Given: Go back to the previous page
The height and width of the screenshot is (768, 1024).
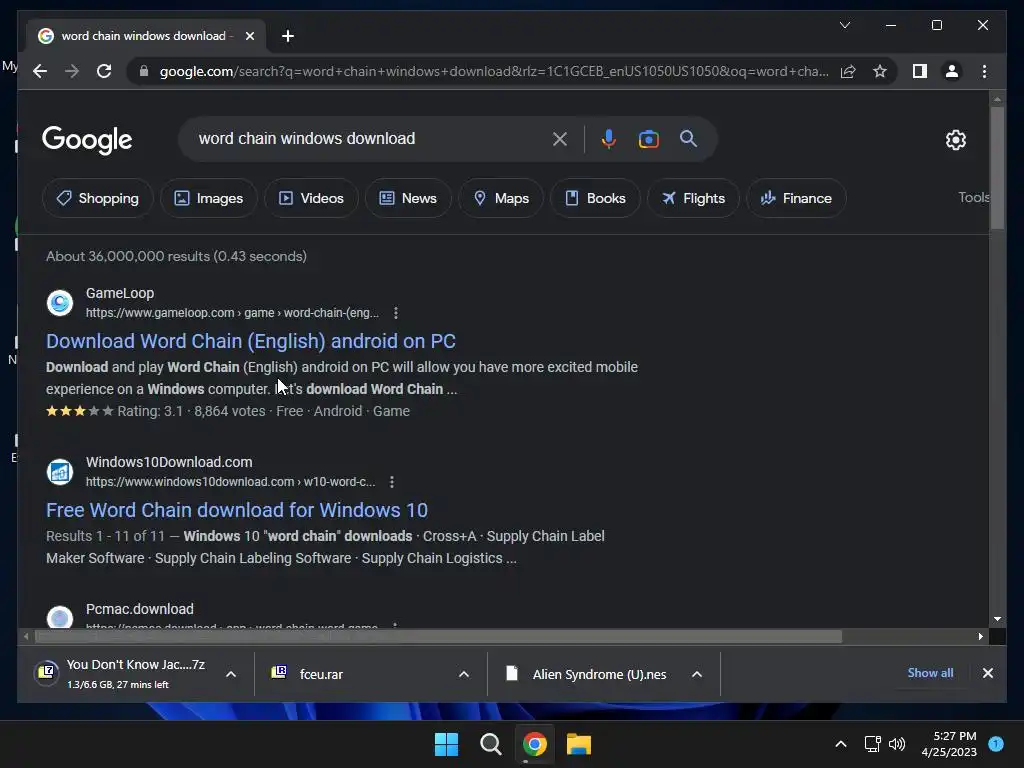Looking at the screenshot, I should [x=40, y=71].
